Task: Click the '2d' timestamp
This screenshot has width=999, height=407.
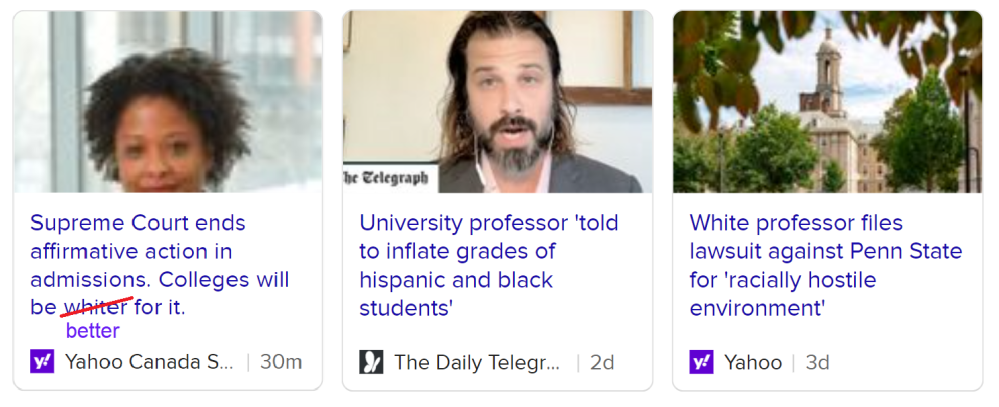Action: tap(602, 362)
